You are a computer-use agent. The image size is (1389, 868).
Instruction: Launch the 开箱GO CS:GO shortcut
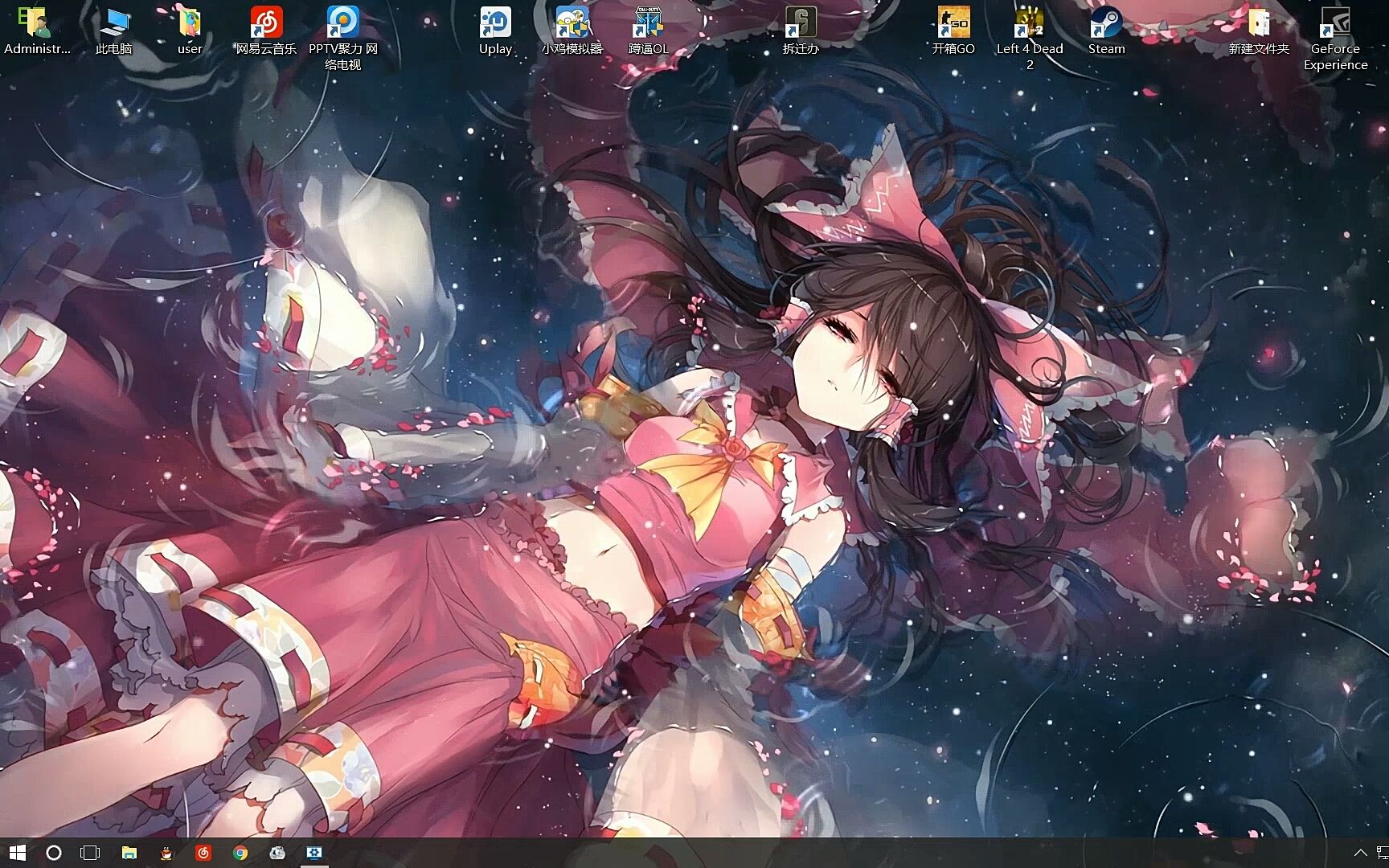click(953, 32)
